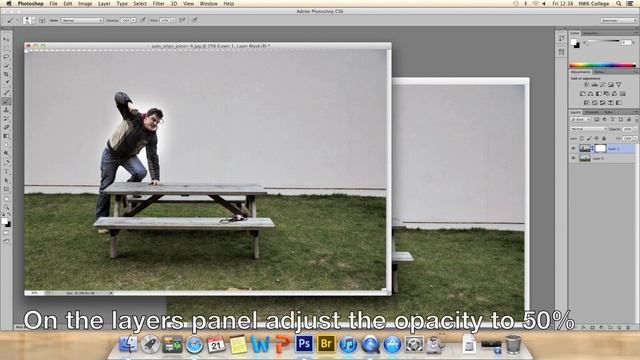The width and height of the screenshot is (640, 360).
Task: Open the layer blend mode dropdown
Action: (x=588, y=129)
